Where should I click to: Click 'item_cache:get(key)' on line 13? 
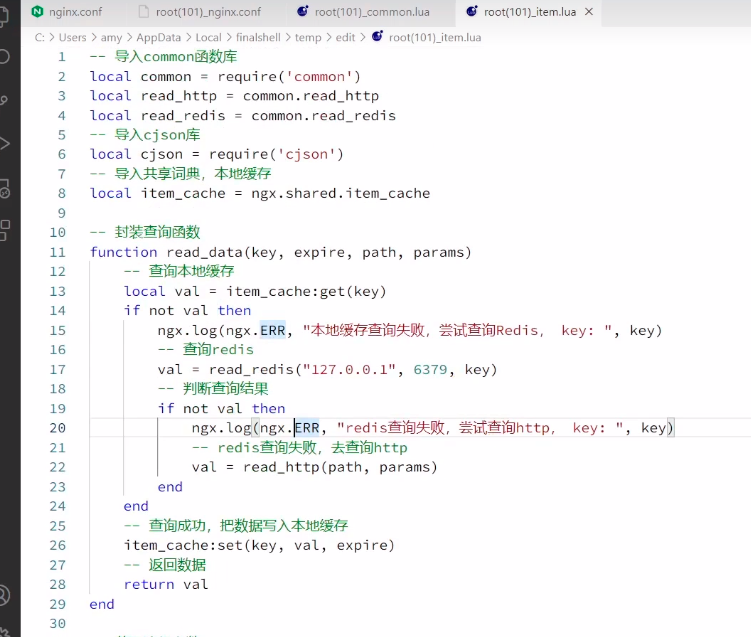coord(306,291)
